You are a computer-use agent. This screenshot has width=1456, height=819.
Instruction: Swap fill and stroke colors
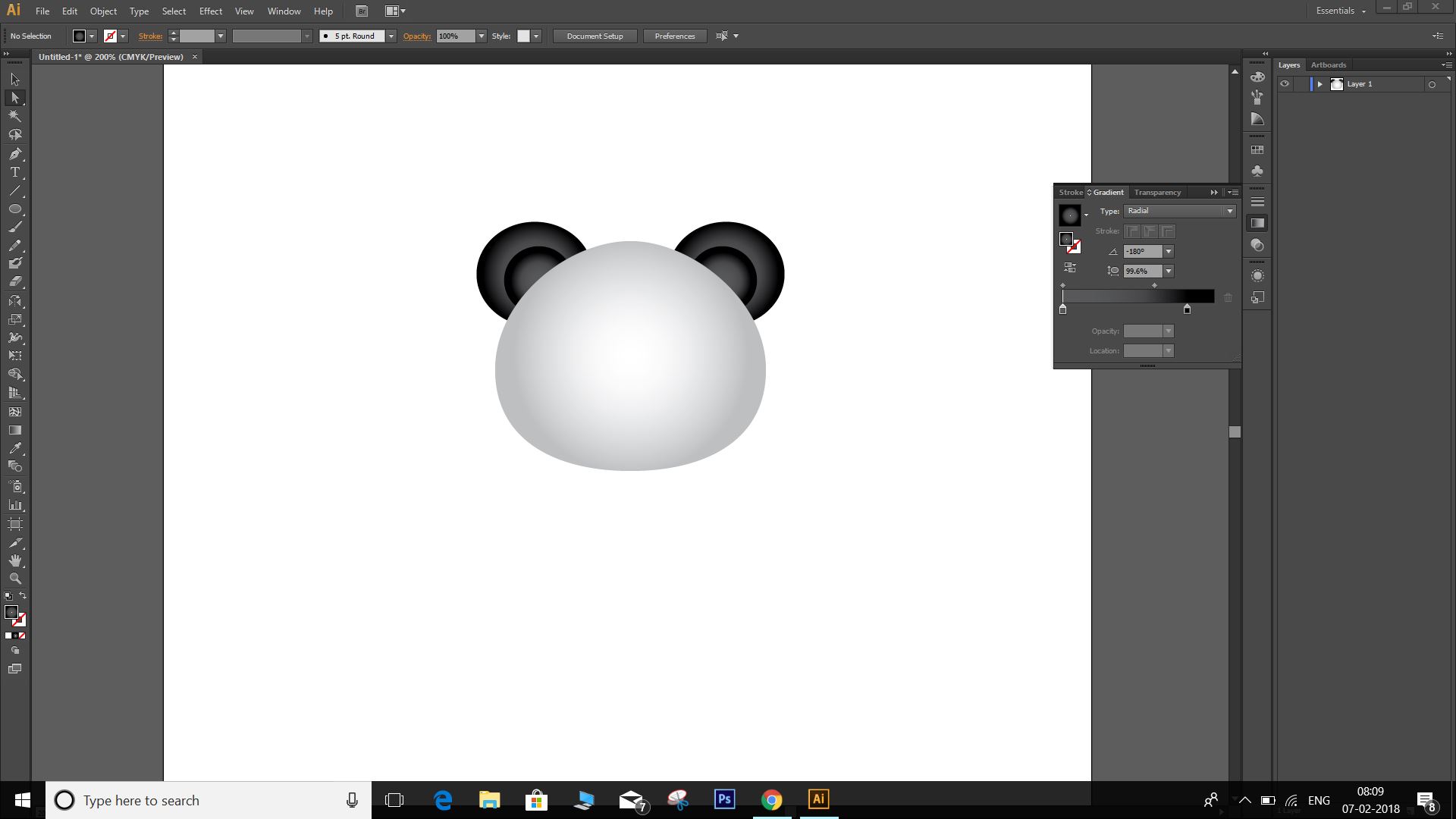point(23,595)
